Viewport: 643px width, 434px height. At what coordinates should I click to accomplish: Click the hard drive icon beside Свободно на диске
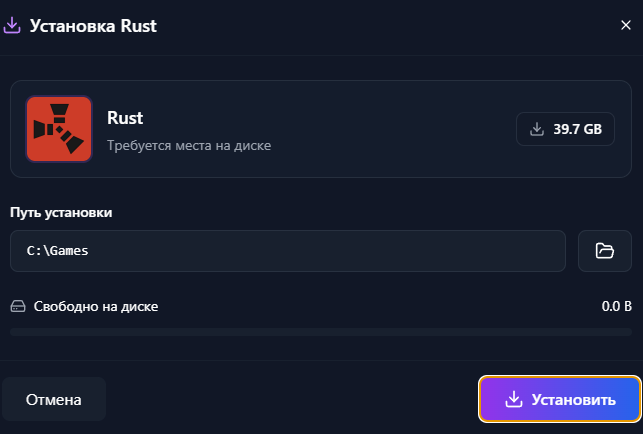pyautogui.click(x=18, y=306)
